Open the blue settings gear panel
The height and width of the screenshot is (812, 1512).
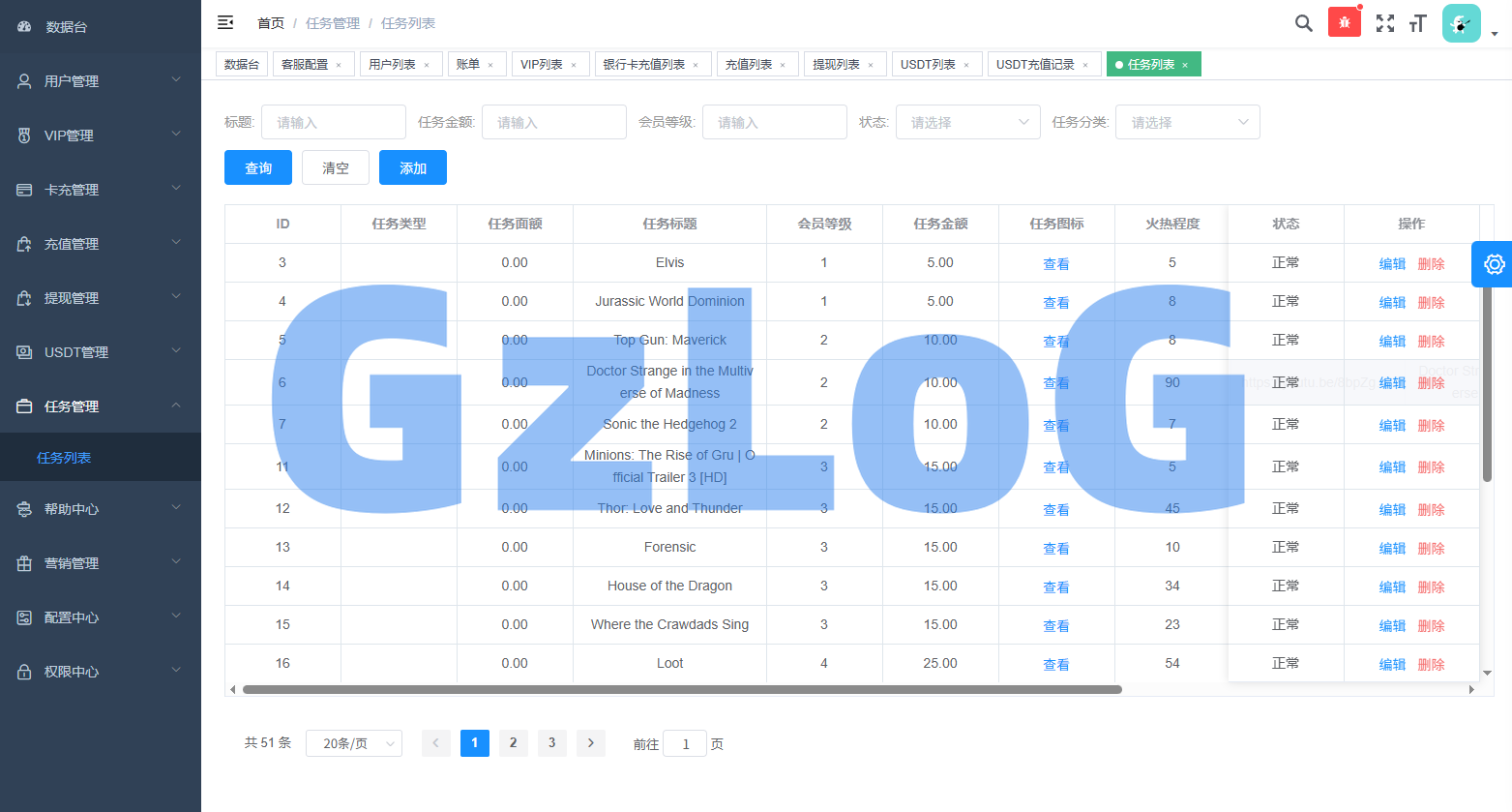pyautogui.click(x=1493, y=264)
